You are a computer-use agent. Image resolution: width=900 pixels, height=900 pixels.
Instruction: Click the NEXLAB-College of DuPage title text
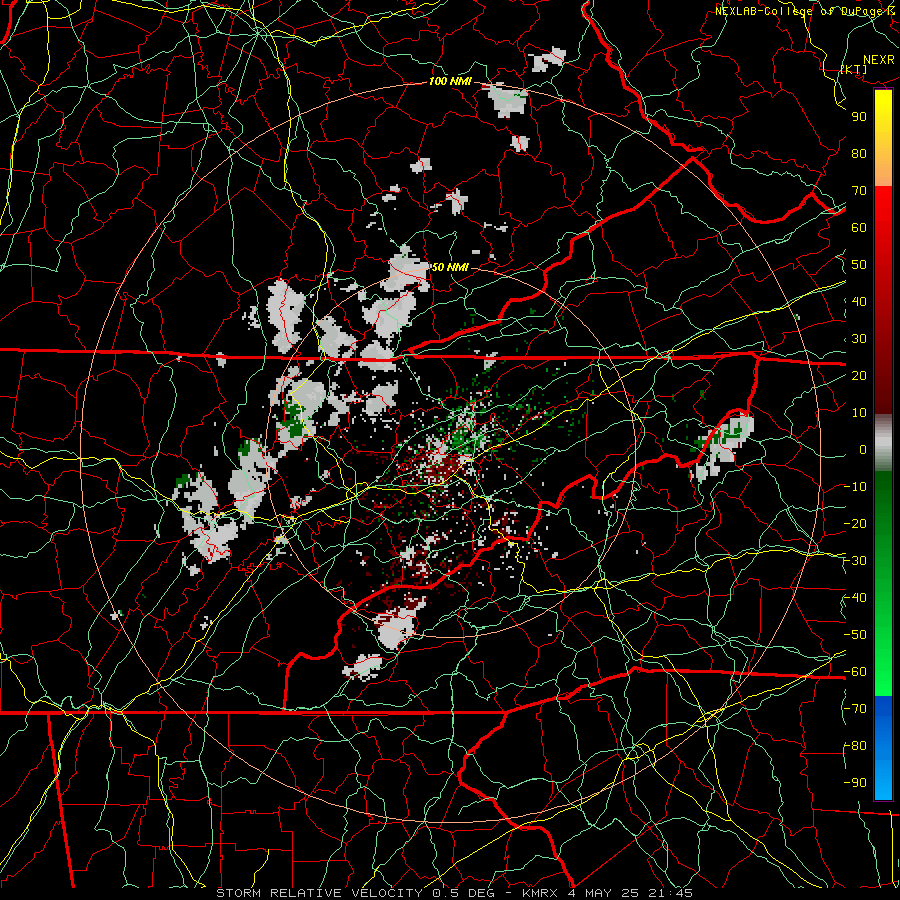click(804, 11)
